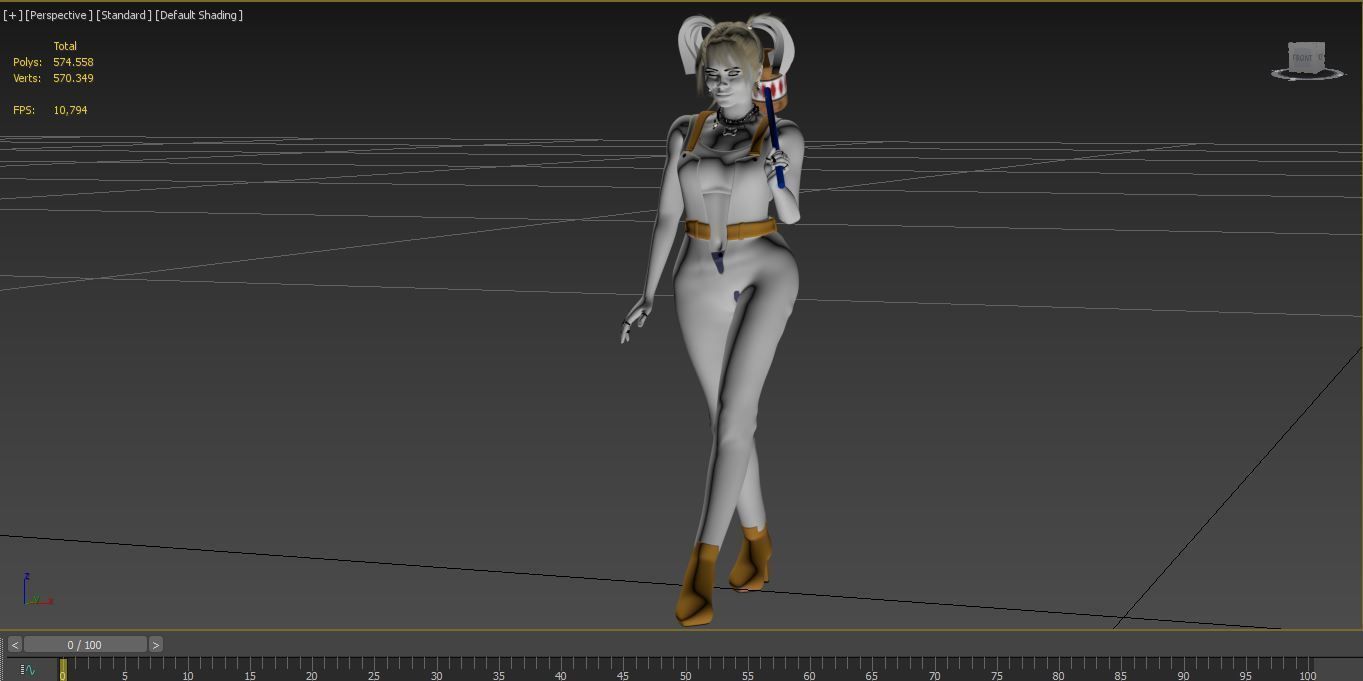Click frame 100 on the track bar
The image size is (1363, 681).
click(x=1307, y=670)
